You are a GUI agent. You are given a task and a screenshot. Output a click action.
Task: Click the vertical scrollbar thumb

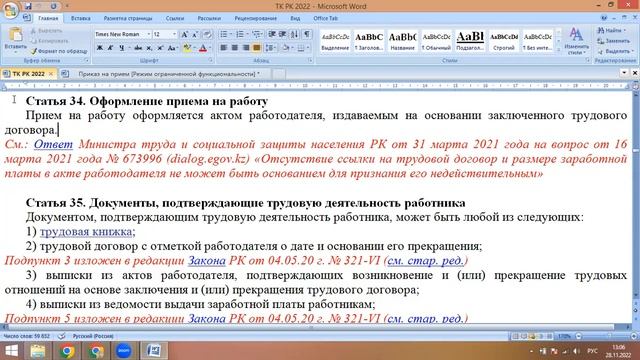pyautogui.click(x=636, y=151)
